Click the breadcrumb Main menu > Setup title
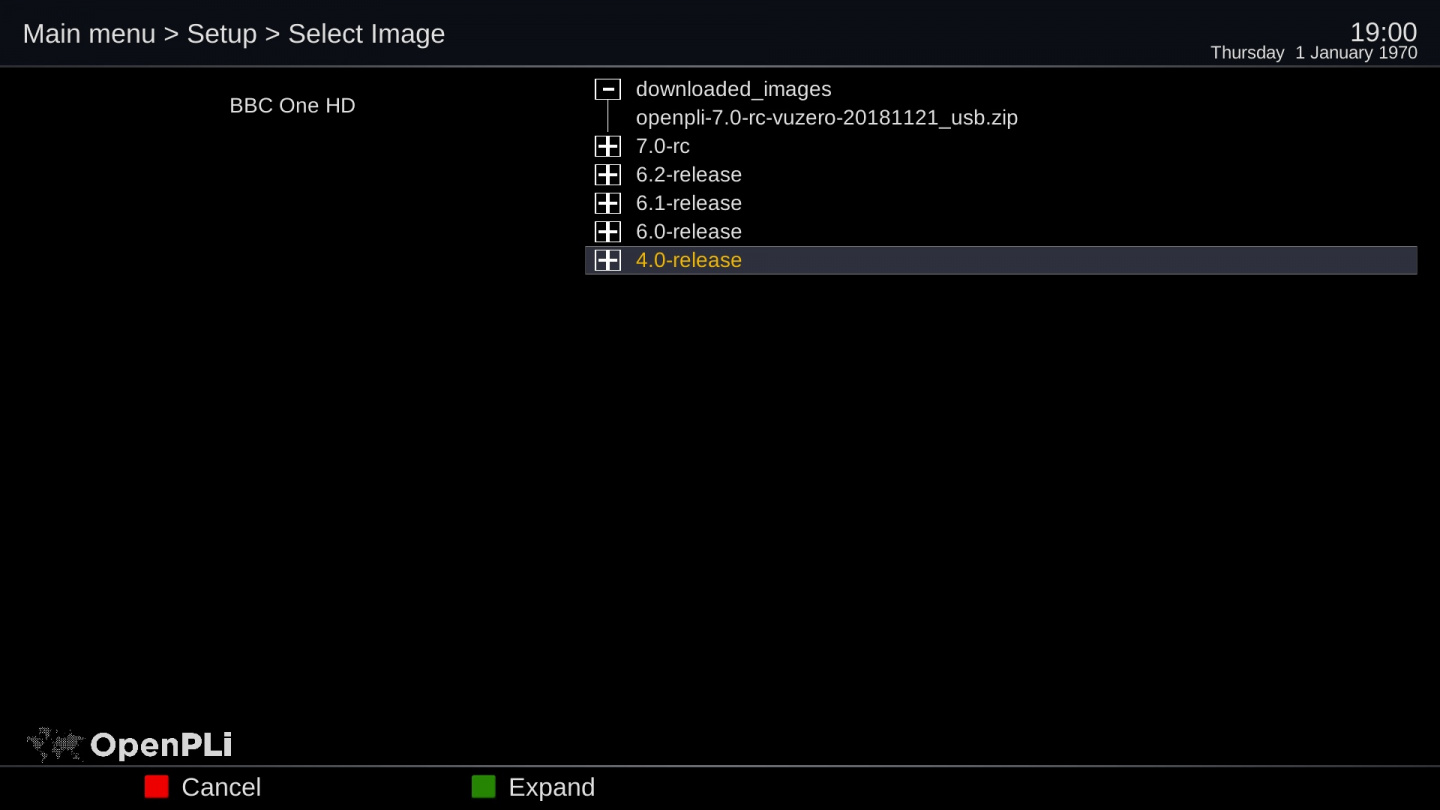The height and width of the screenshot is (810, 1440). click(x=233, y=34)
